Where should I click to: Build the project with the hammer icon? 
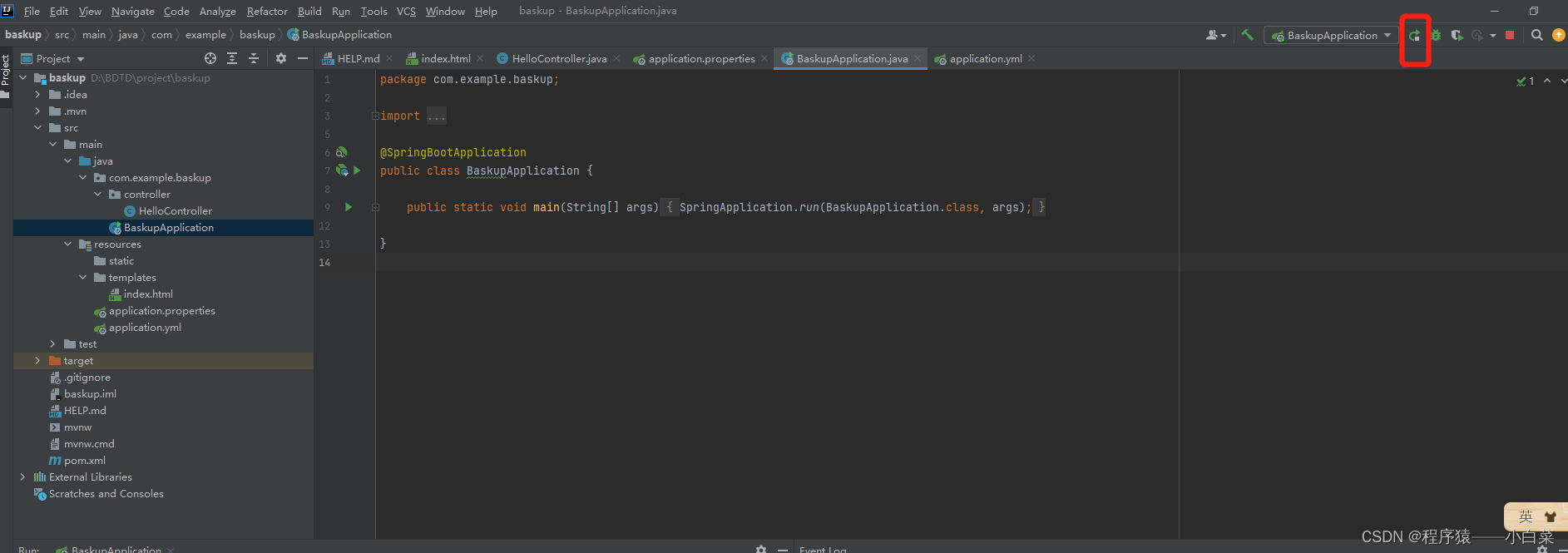[x=1247, y=35]
